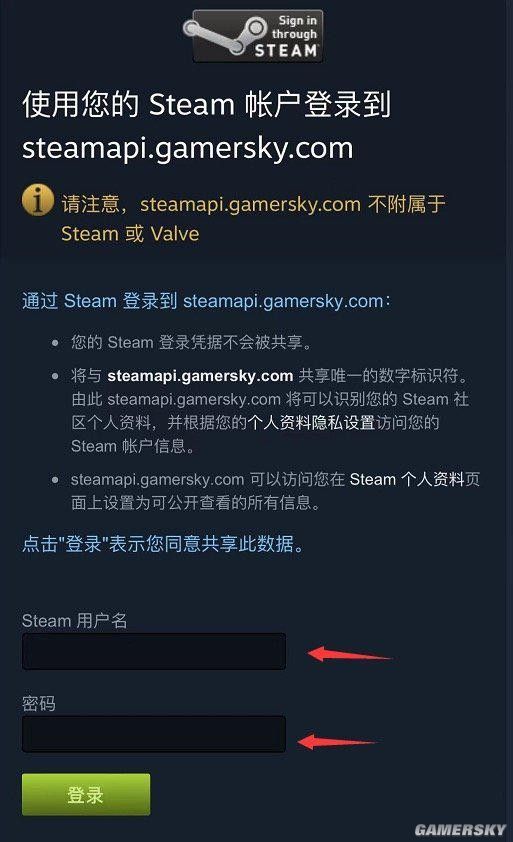
Task: Click the white "Steam 个人资料页" text
Action: click(415, 479)
